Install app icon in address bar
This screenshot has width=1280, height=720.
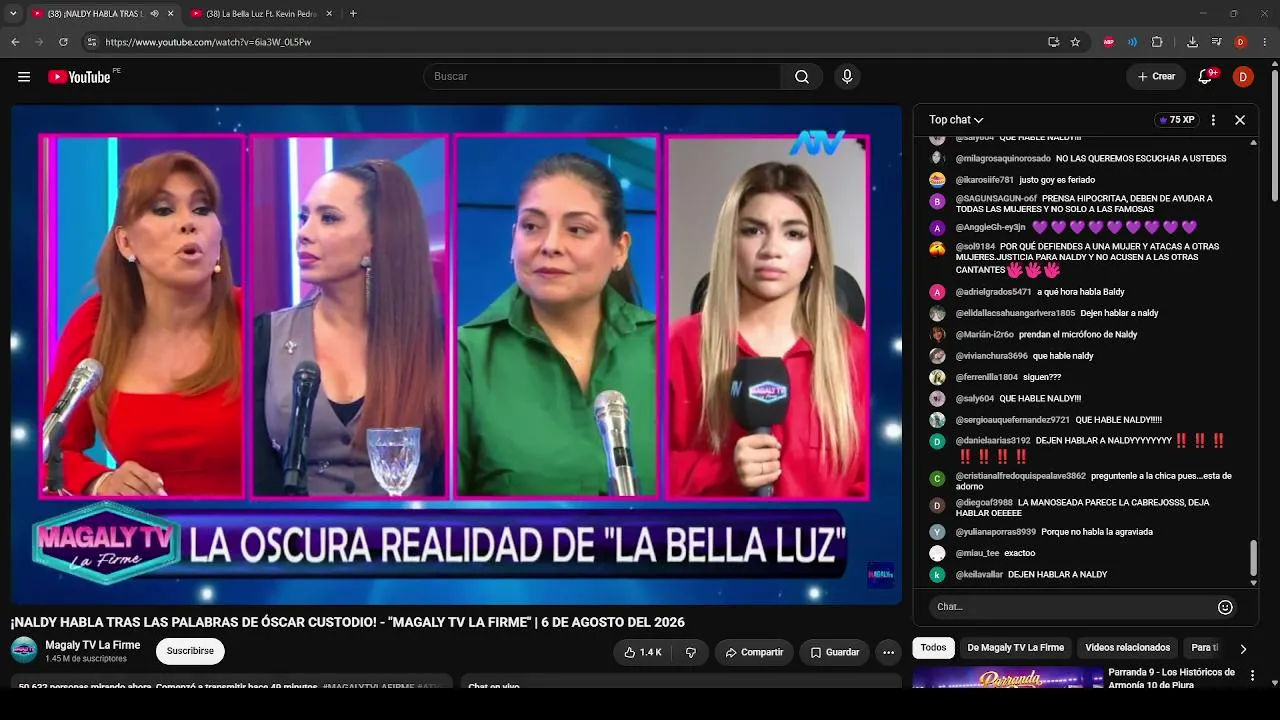1053,42
